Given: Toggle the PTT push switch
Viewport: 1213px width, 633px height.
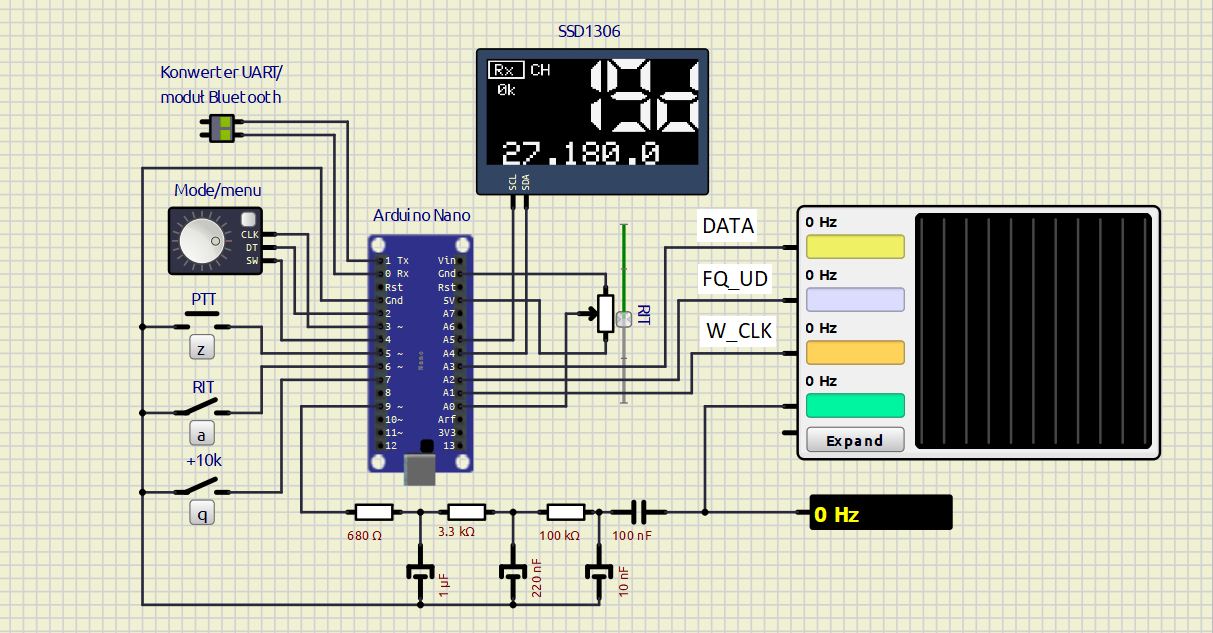Looking at the screenshot, I should click(x=203, y=322).
